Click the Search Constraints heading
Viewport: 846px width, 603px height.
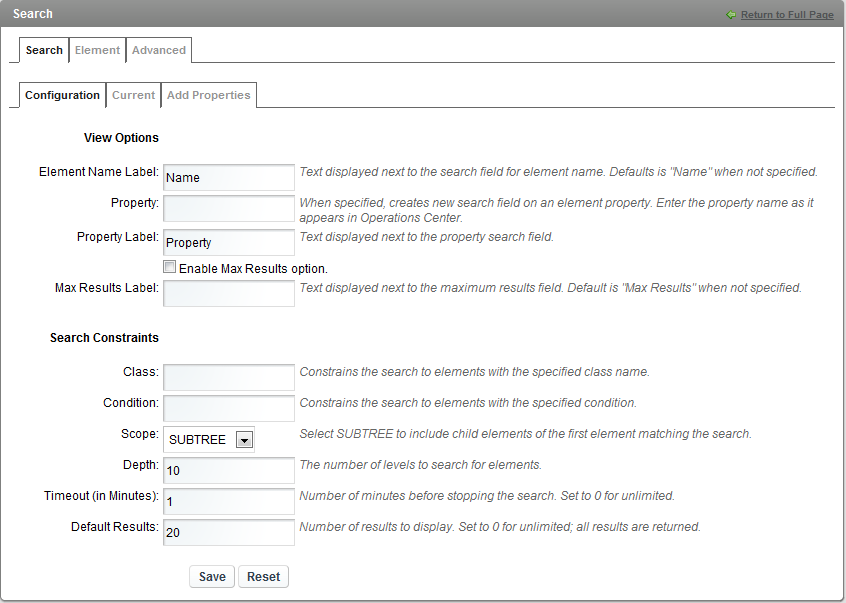pyautogui.click(x=104, y=338)
